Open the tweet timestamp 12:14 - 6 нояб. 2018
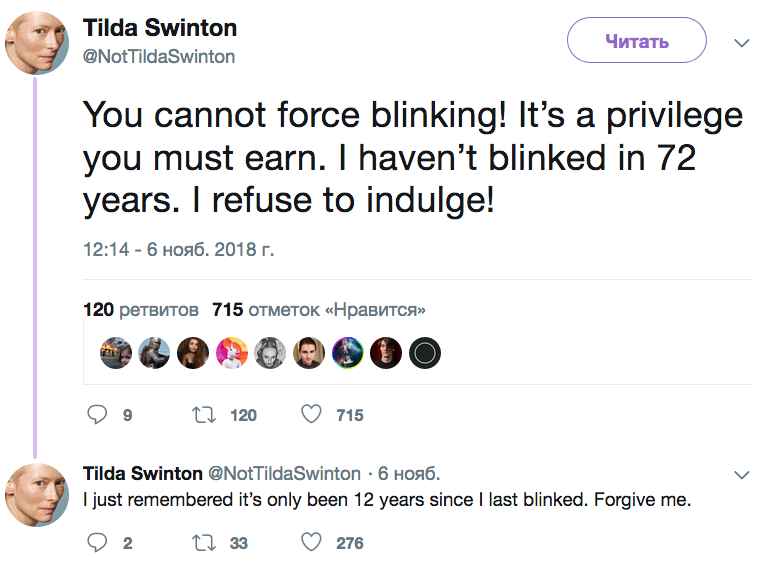 (x=179, y=250)
